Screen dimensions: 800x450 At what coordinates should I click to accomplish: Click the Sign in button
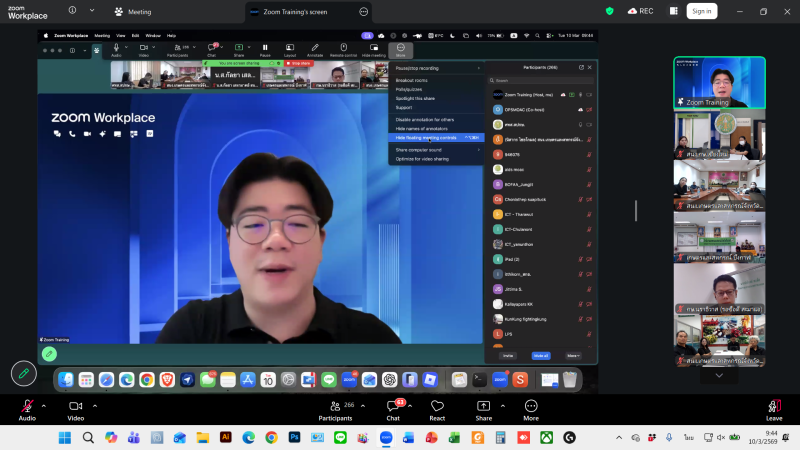pos(701,11)
